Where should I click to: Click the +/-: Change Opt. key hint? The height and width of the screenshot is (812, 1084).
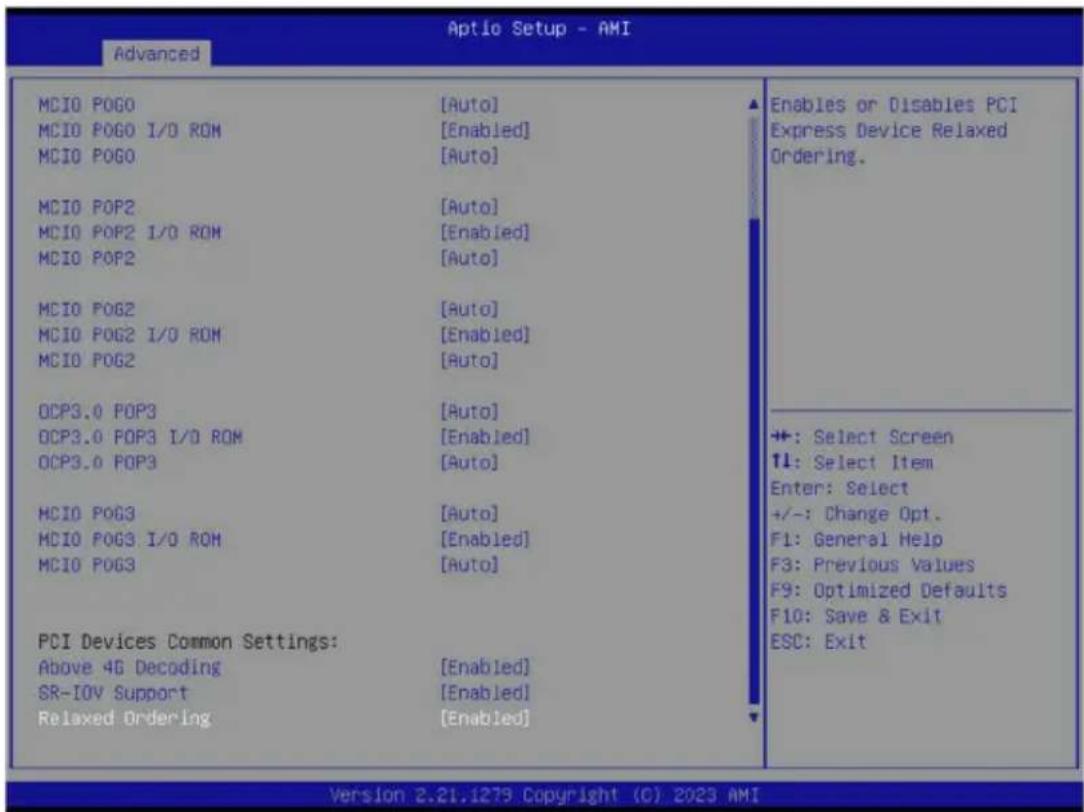pyautogui.click(x=856, y=514)
